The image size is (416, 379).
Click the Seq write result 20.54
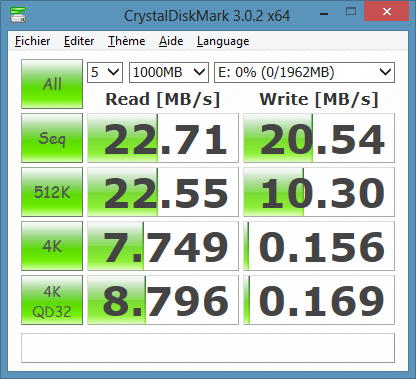click(x=319, y=138)
